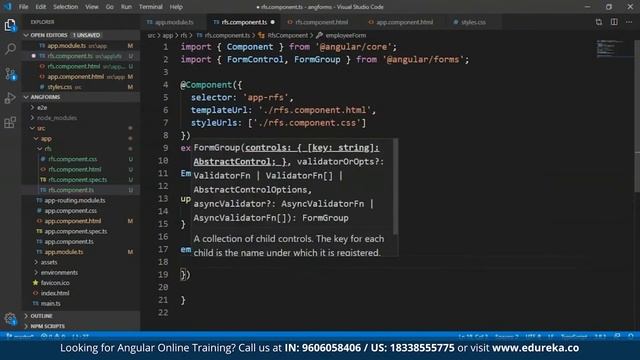This screenshot has height=360, width=640.
Task: Click the unsaved dot on rfs.component.ts tab
Action: (x=273, y=22)
